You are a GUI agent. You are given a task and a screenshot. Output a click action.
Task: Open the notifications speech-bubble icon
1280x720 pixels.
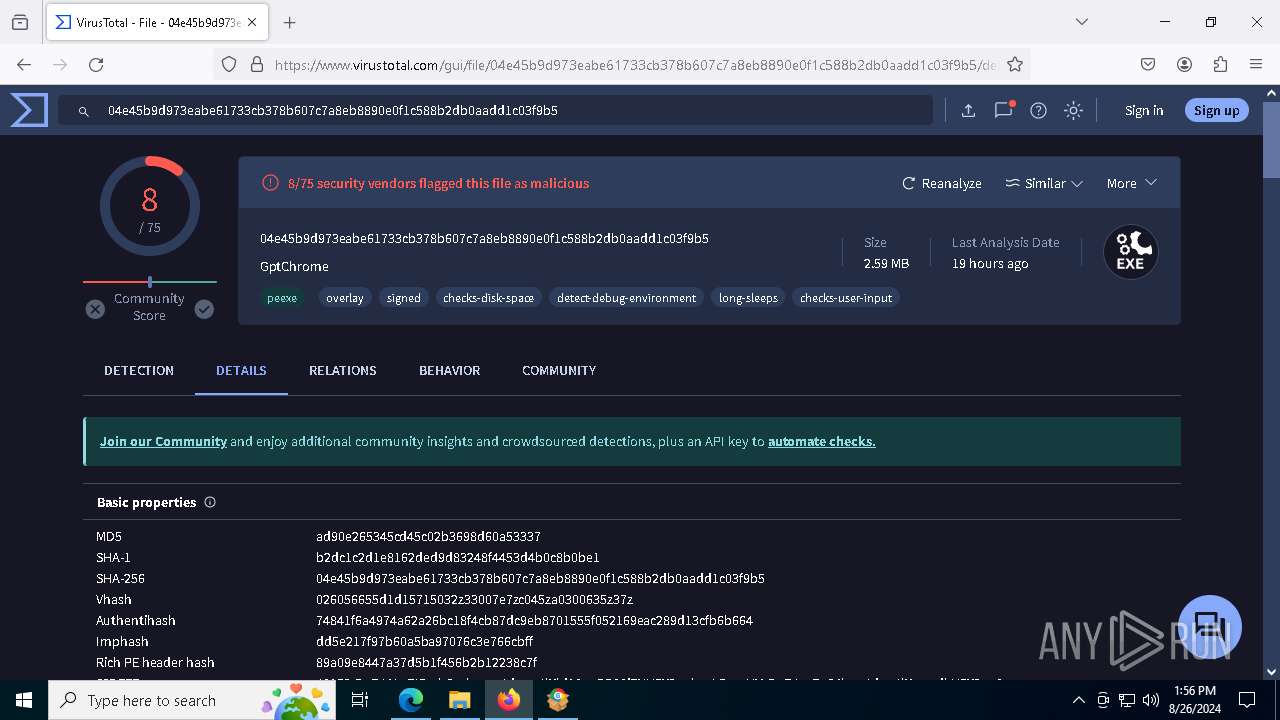1003,111
